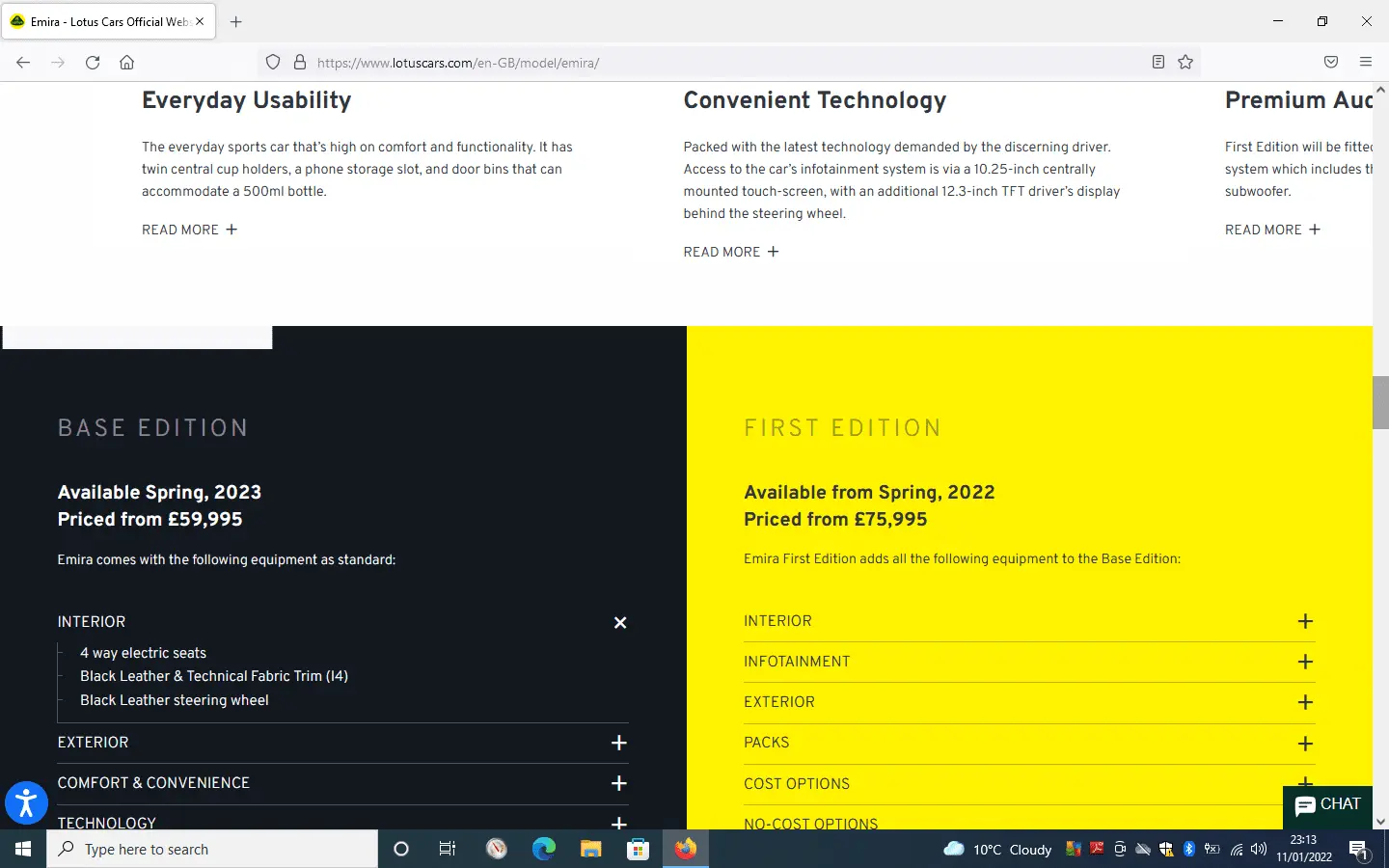
Task: Open a new browser tab
Action: (236, 21)
